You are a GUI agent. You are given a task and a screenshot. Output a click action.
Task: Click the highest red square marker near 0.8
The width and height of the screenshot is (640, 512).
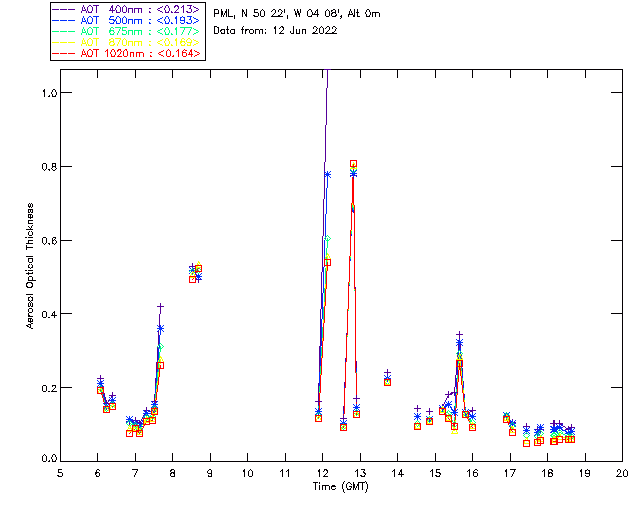pos(353,164)
